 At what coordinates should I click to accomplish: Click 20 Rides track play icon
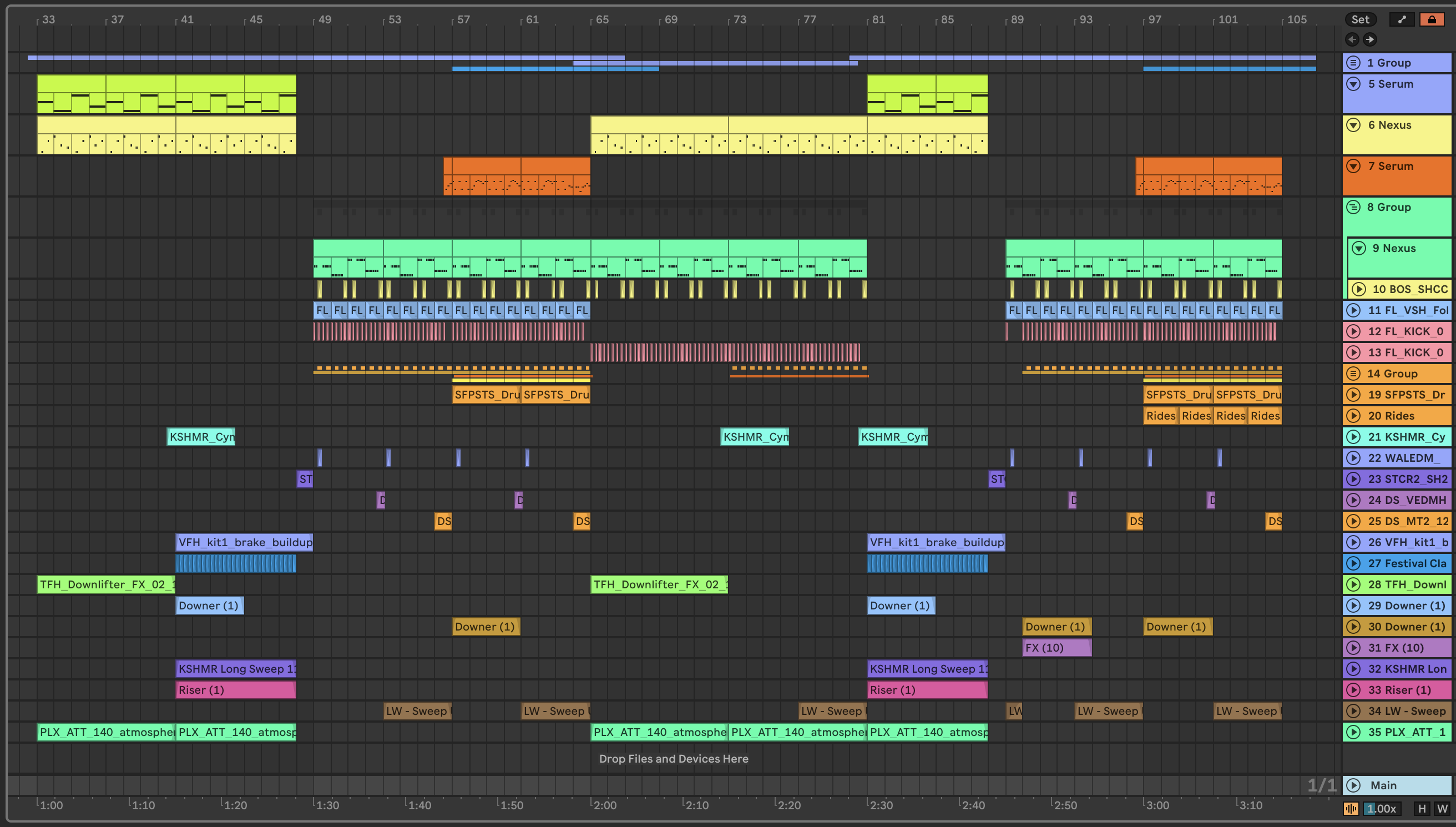[1354, 416]
